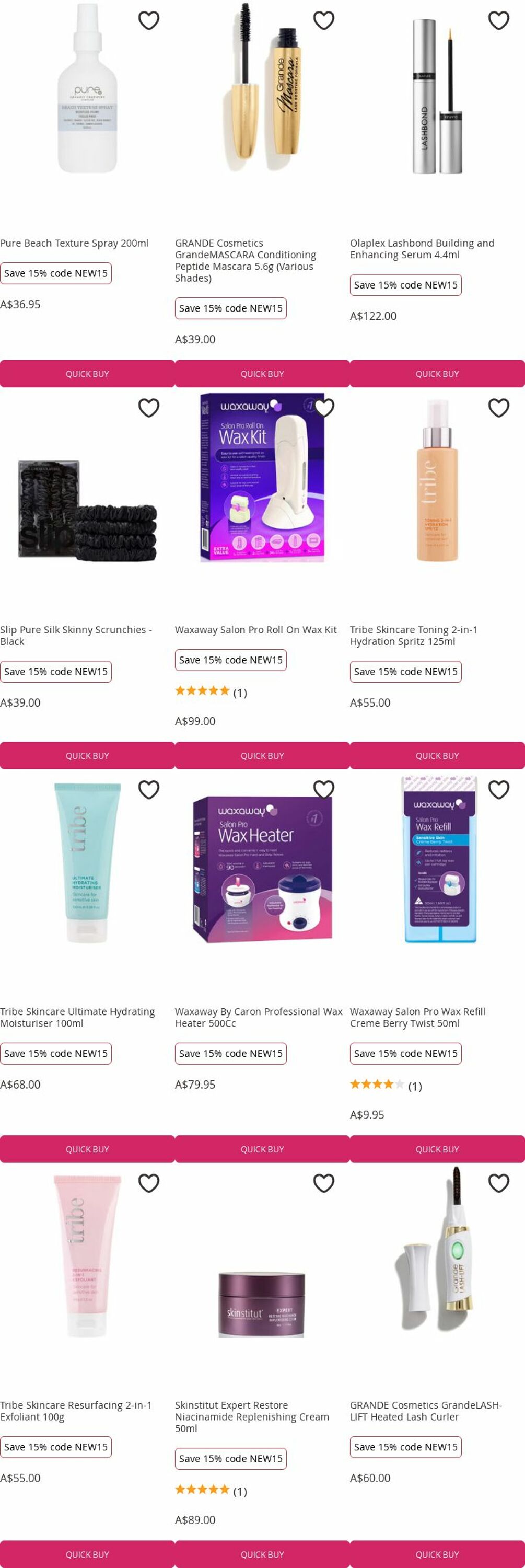This screenshot has width=525, height=1568.
Task: Quick buy Waxaway Salon Pro Wax Kit
Action: pyautogui.click(x=262, y=755)
